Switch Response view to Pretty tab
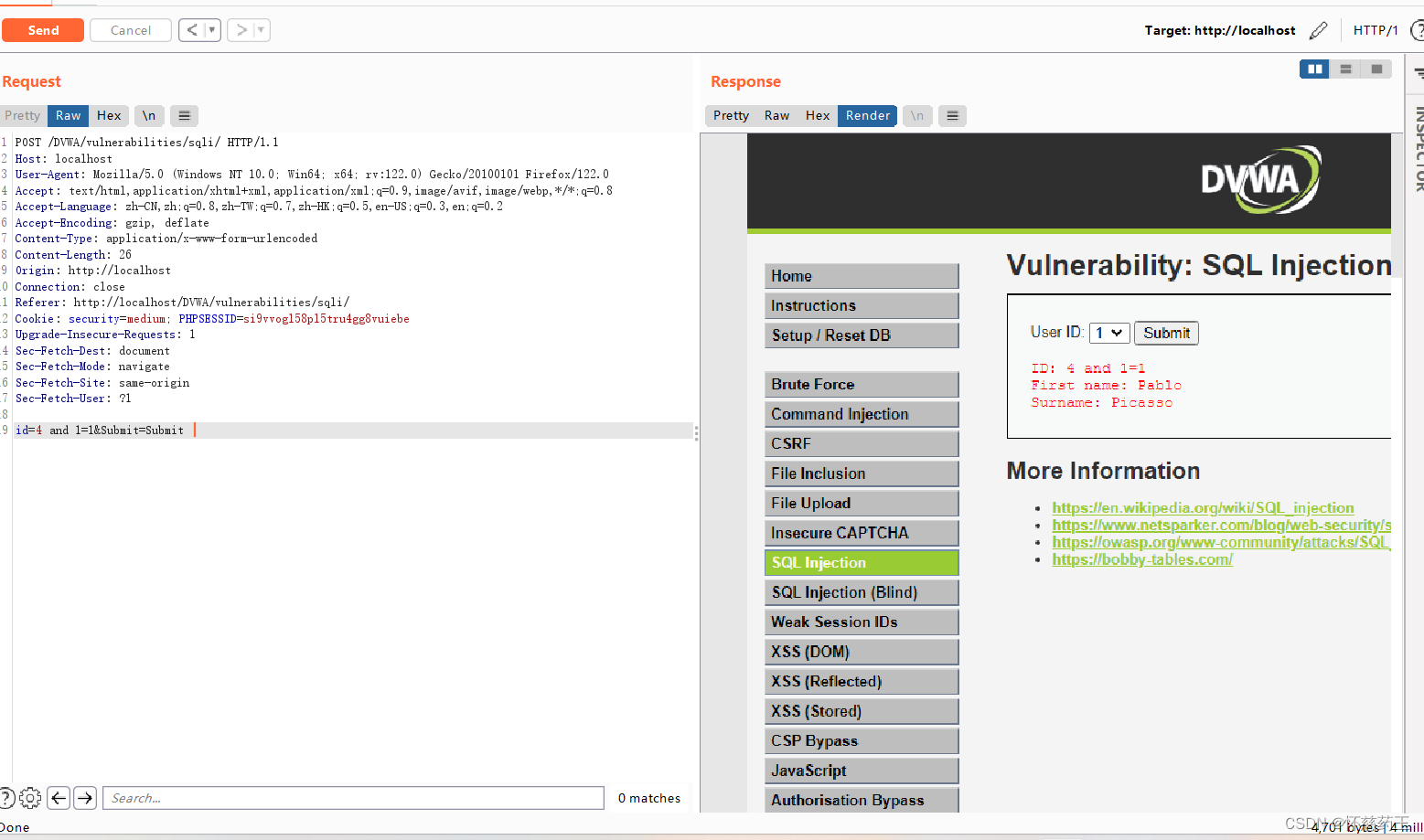1424x840 pixels. [x=731, y=115]
